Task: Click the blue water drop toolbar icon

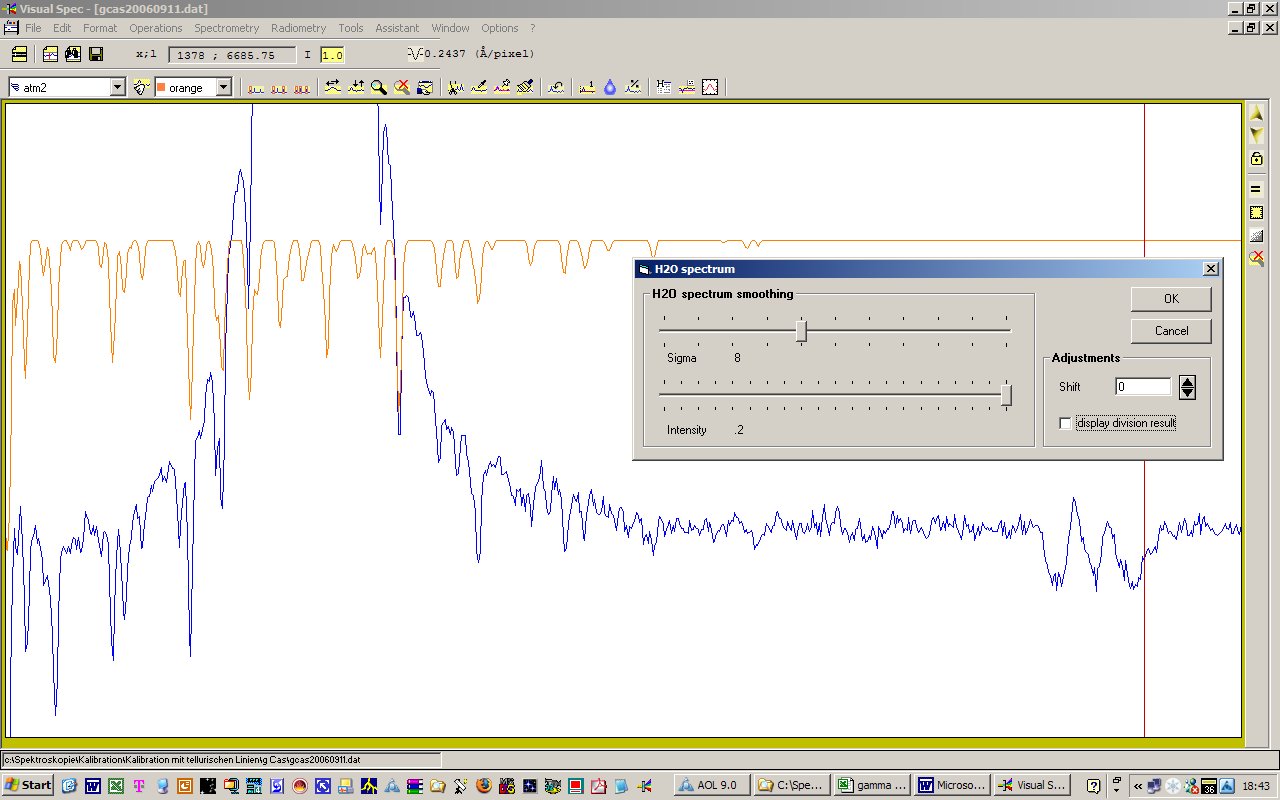Action: (x=610, y=88)
